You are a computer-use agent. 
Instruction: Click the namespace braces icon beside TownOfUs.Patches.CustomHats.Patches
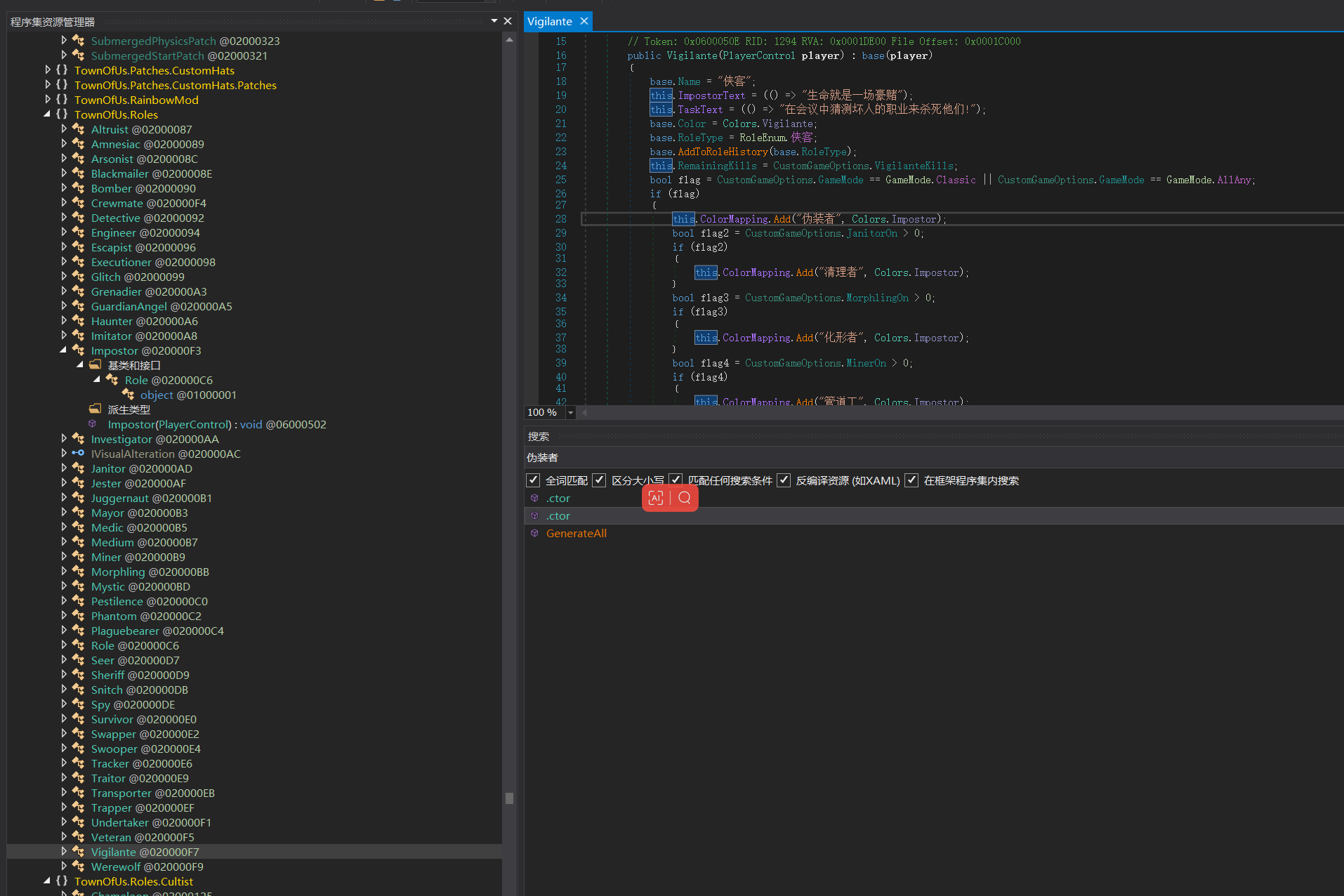pyautogui.click(x=62, y=85)
